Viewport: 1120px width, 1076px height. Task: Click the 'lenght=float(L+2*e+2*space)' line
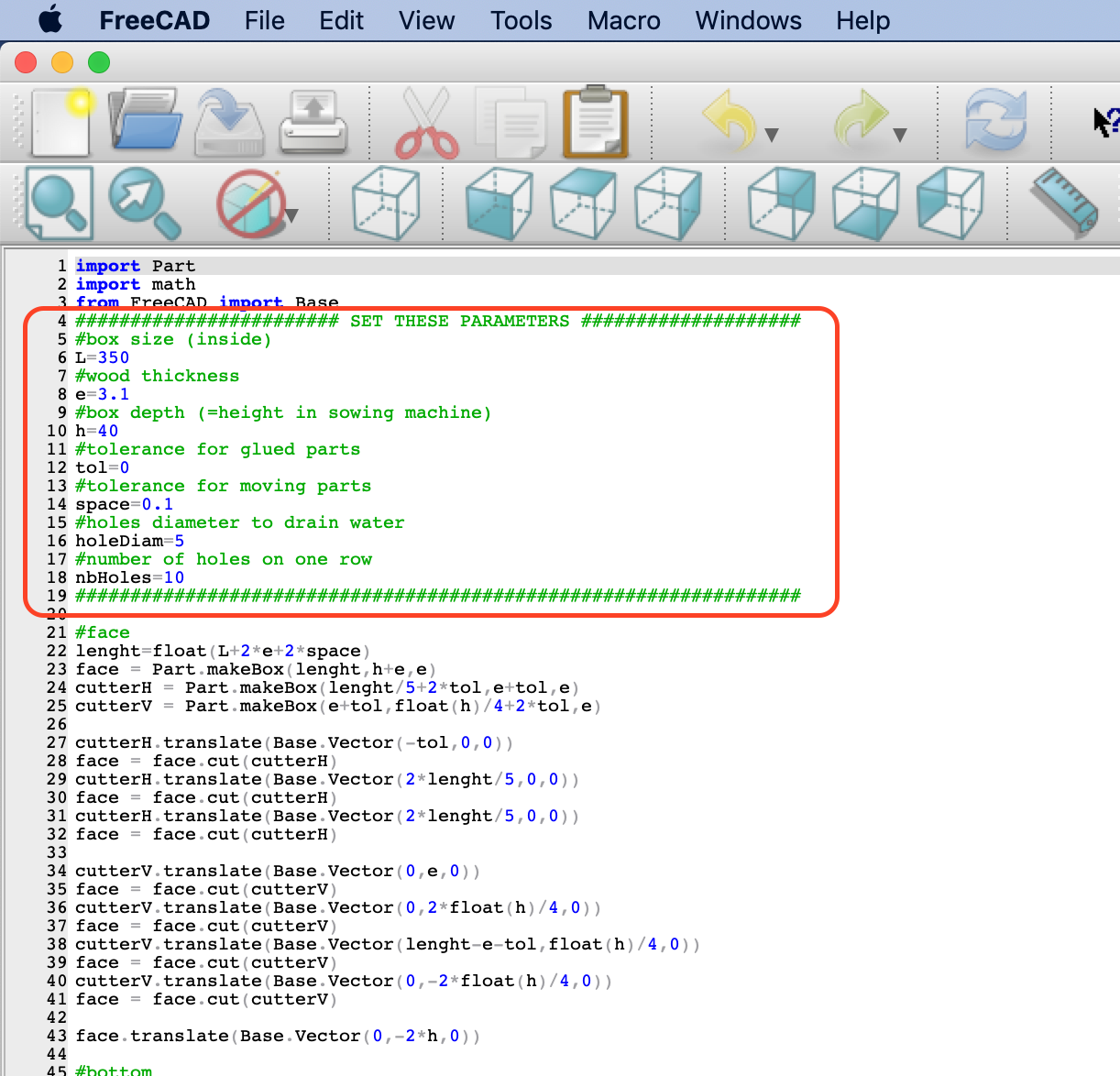tap(223, 651)
